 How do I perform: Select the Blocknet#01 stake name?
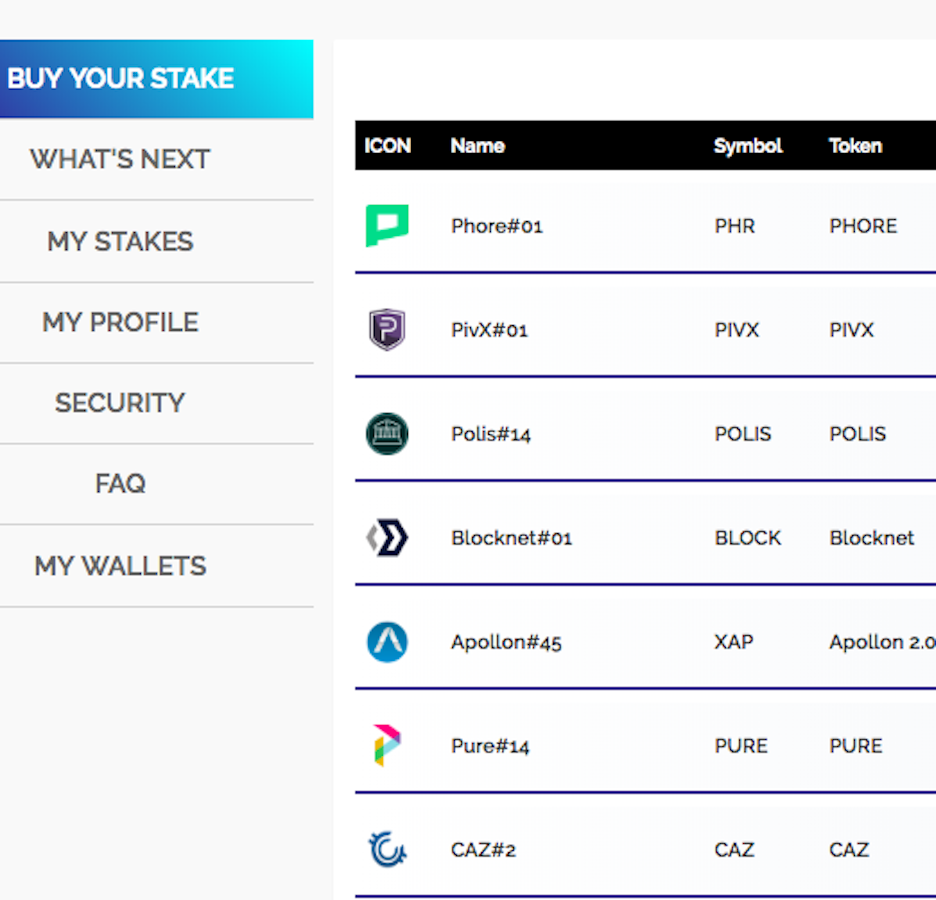(511, 538)
